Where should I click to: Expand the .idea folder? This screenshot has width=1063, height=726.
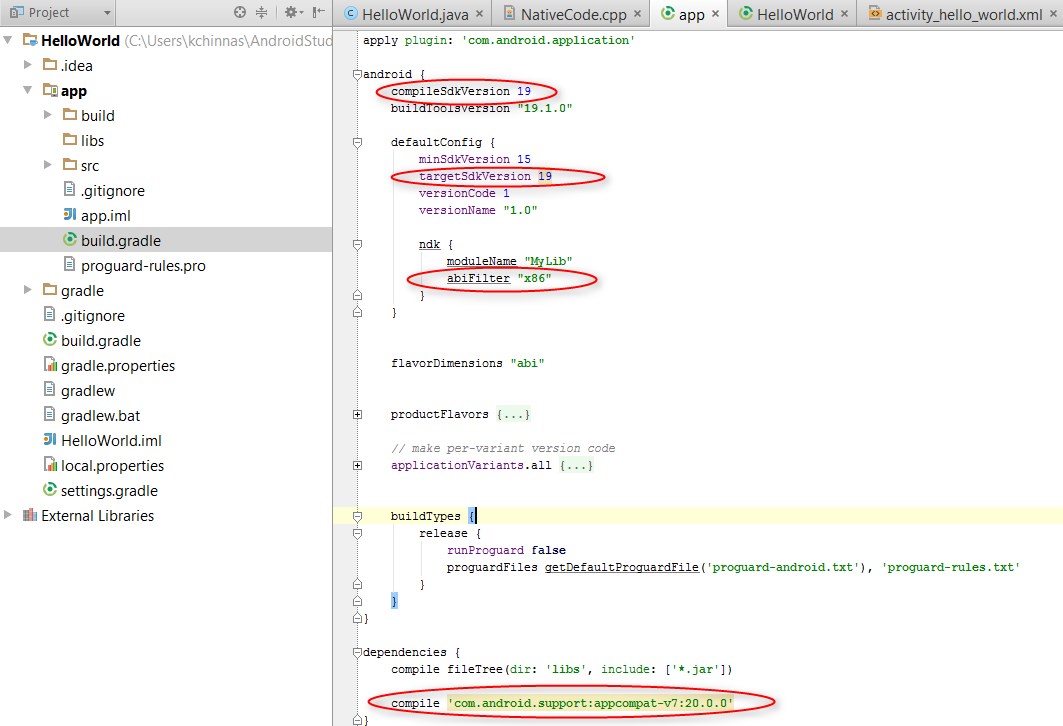[28, 65]
